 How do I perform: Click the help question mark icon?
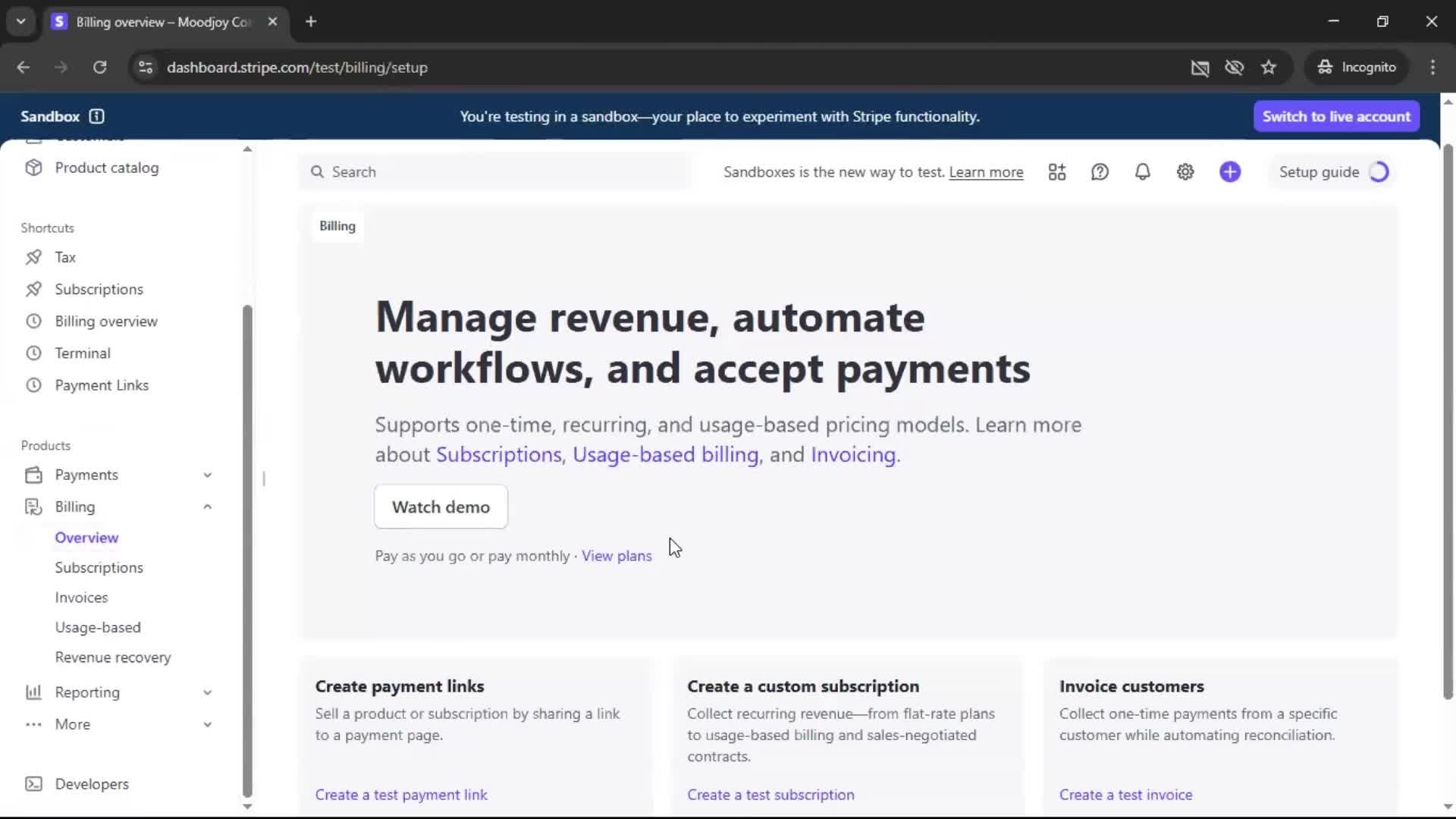click(1100, 172)
